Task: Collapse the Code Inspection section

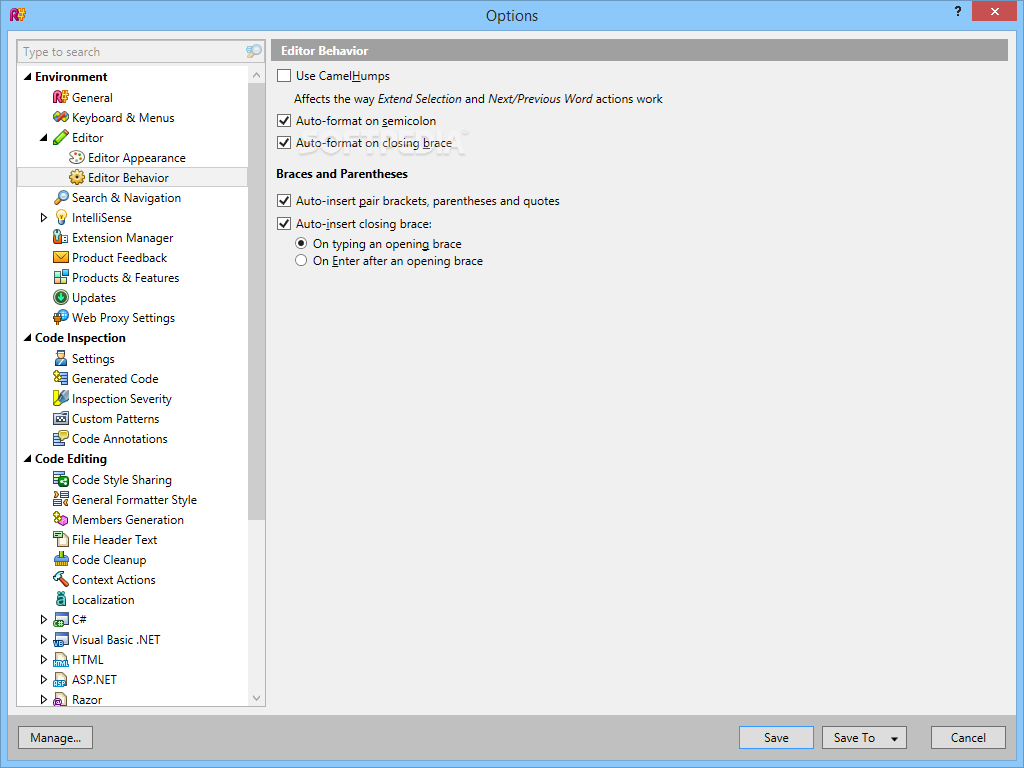Action: click(27, 338)
